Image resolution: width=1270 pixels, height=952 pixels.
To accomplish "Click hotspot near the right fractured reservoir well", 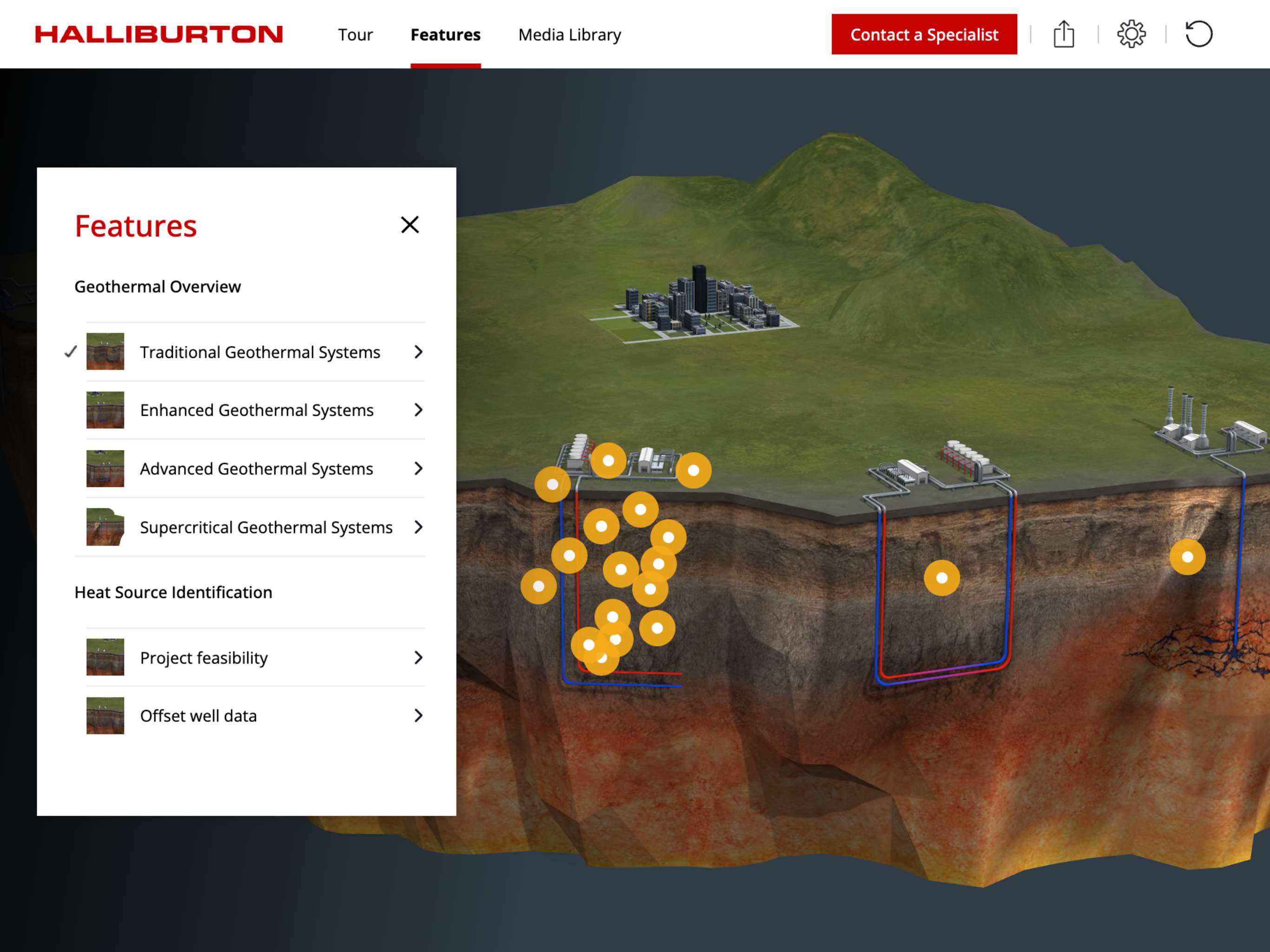I will (x=1187, y=556).
